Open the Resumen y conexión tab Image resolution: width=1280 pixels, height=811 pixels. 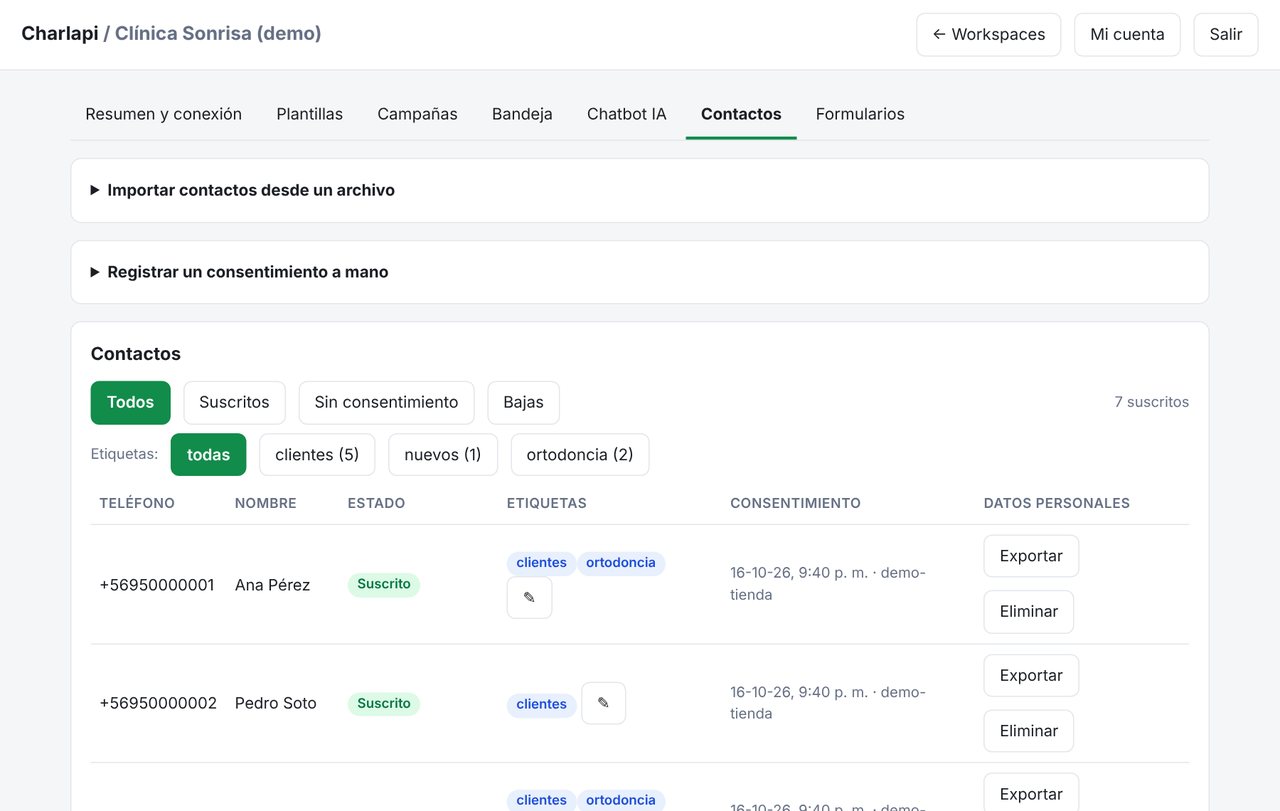pos(164,114)
